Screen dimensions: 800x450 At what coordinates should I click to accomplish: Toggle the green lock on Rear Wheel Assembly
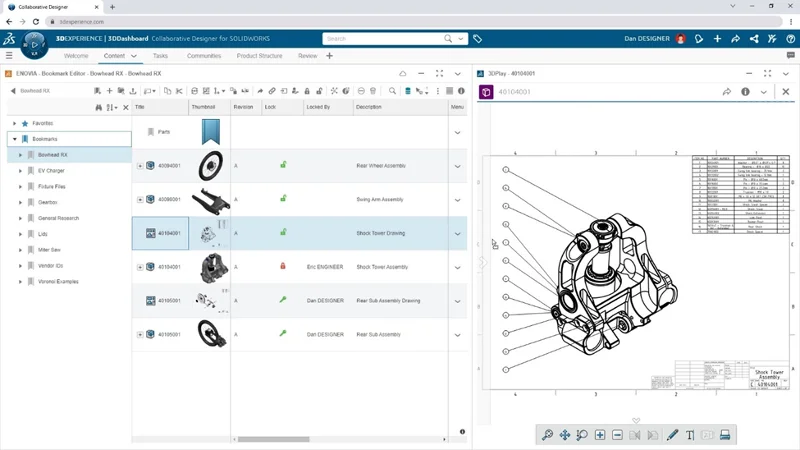[x=283, y=166]
